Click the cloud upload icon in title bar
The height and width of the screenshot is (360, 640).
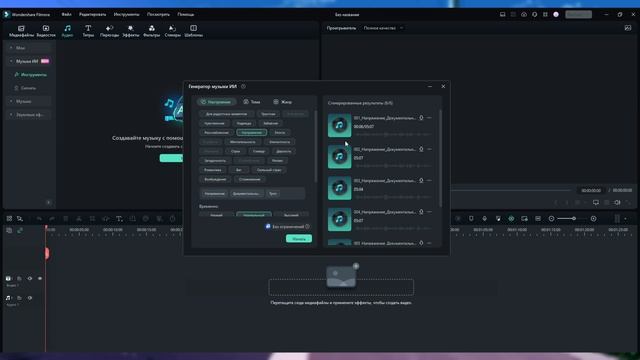(524, 14)
